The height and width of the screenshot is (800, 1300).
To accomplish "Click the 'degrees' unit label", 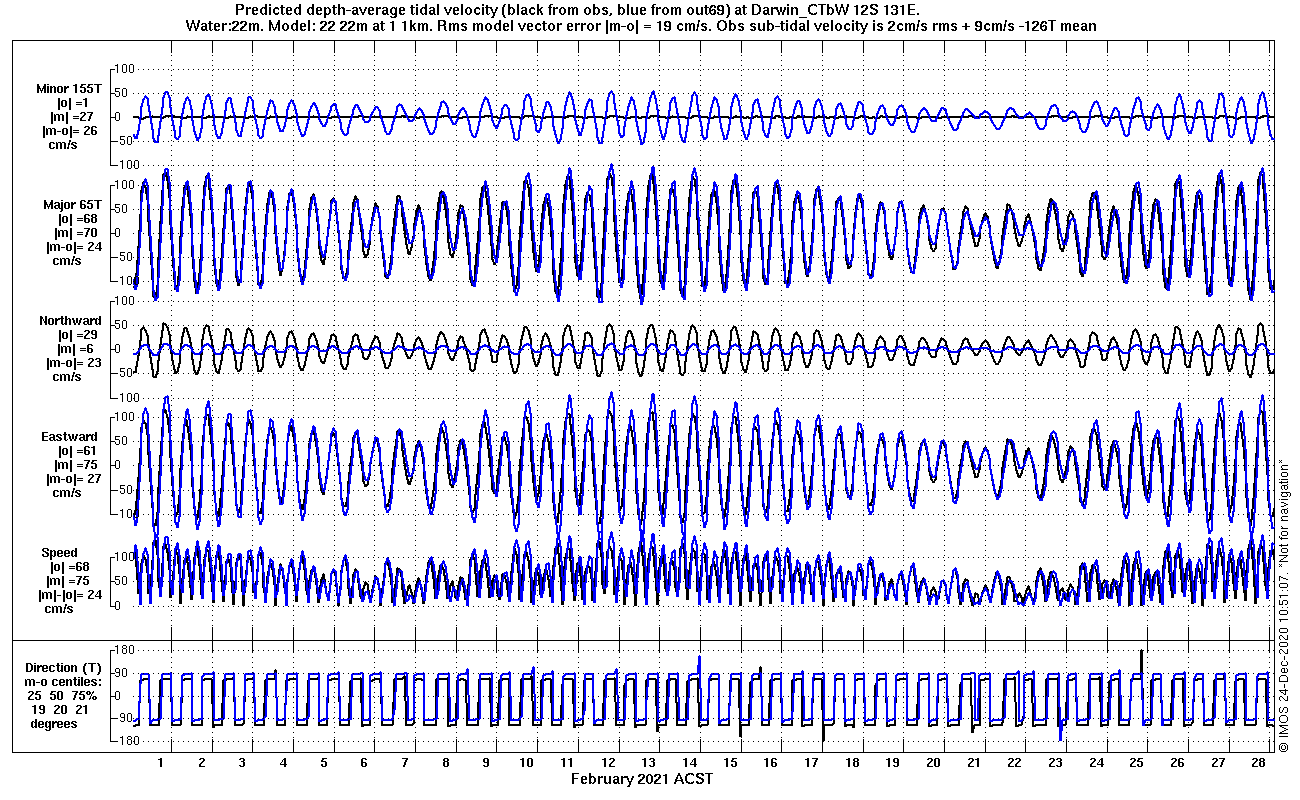I will pyautogui.click(x=53, y=723).
